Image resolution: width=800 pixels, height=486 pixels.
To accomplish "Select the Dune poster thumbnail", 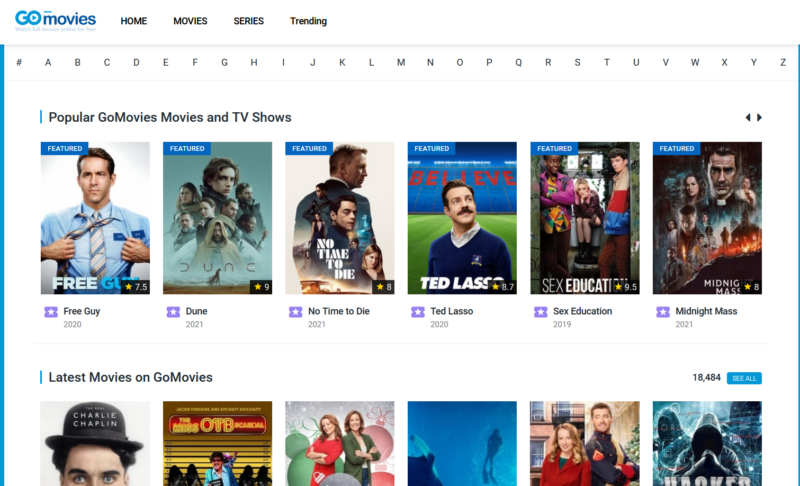I will coord(217,218).
